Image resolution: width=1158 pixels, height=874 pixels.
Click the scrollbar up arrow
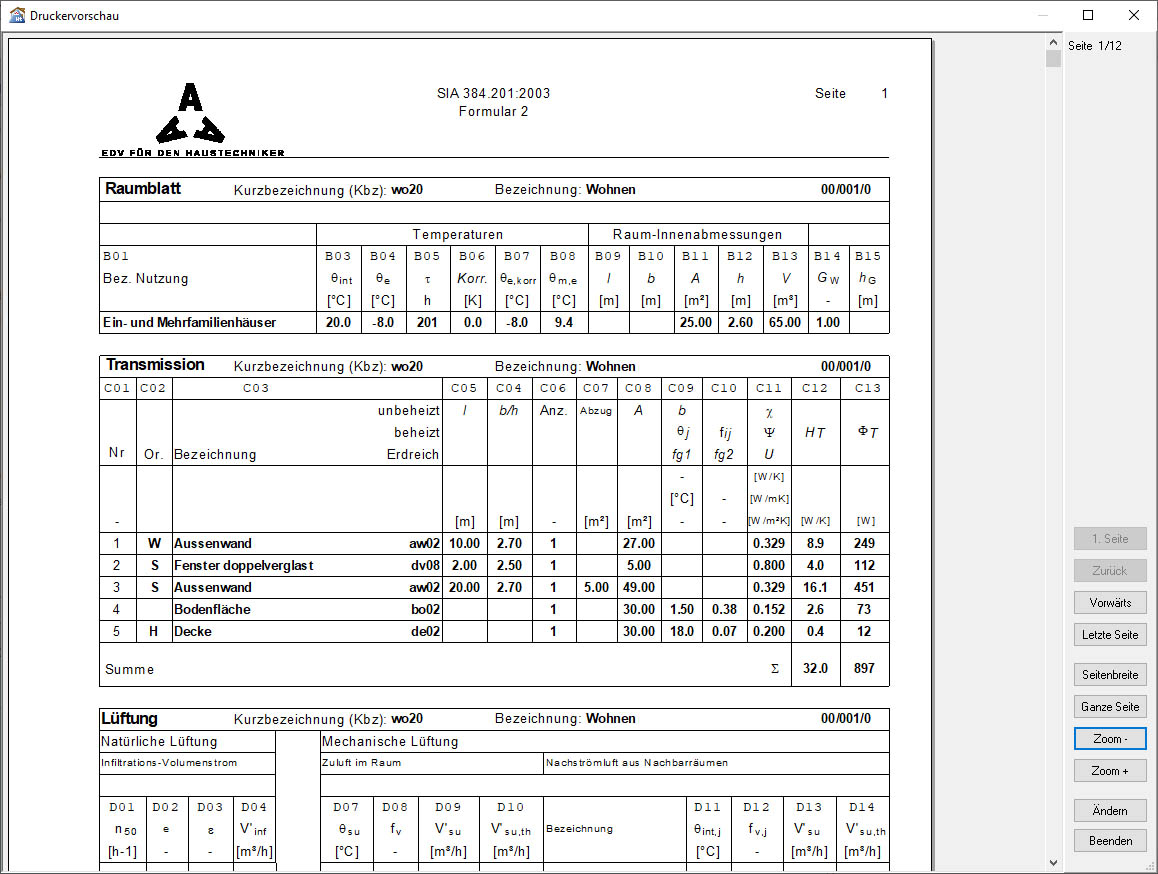pyautogui.click(x=1053, y=43)
